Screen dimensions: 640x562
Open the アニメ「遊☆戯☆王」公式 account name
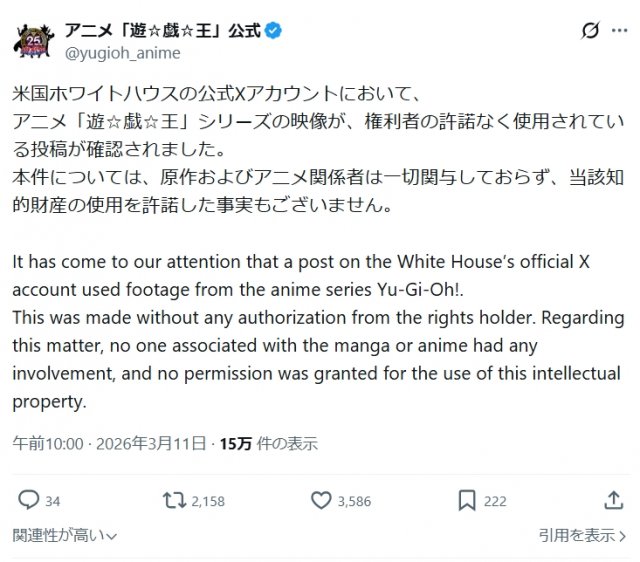tap(161, 30)
